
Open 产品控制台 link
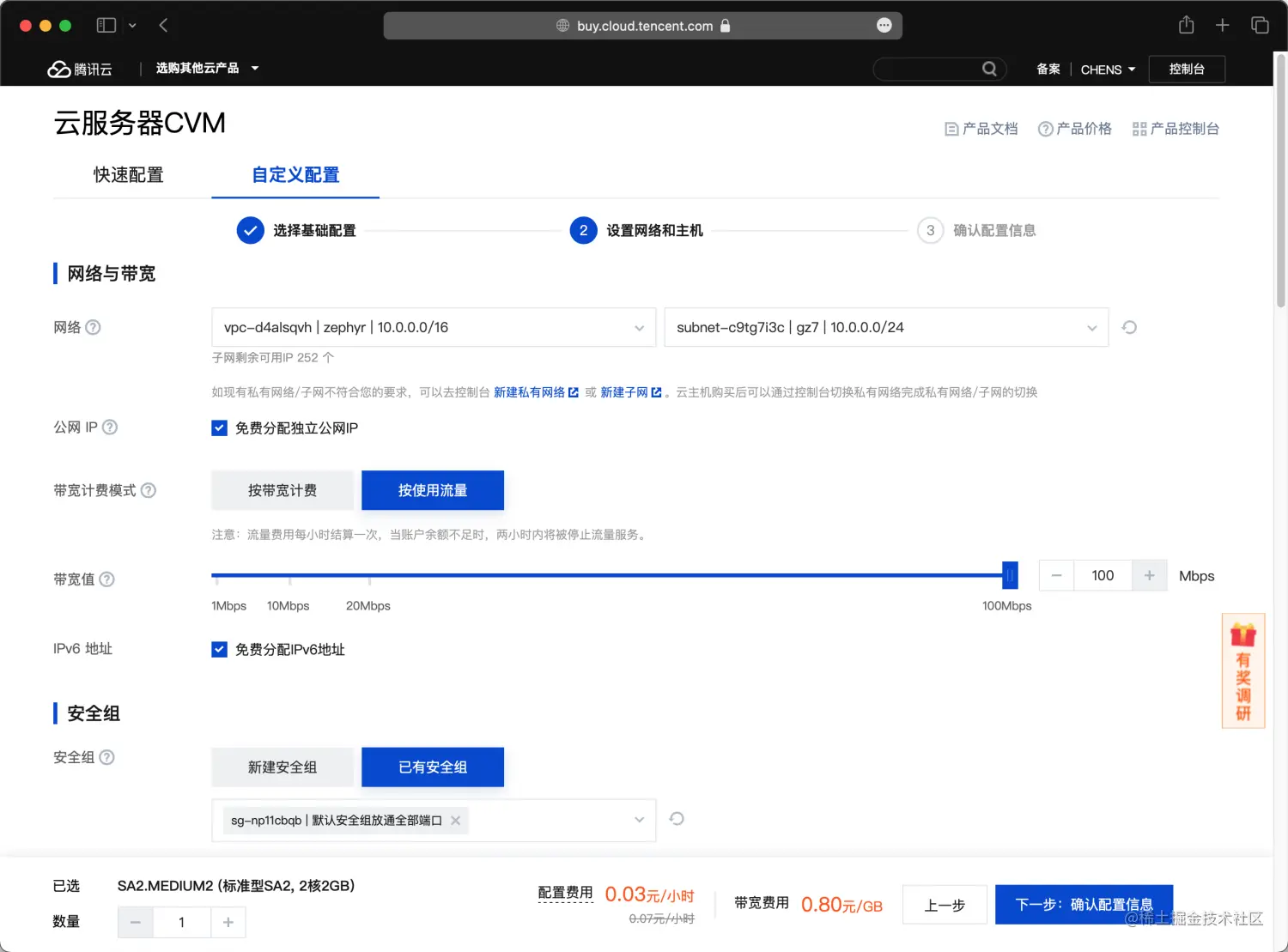click(x=1176, y=129)
